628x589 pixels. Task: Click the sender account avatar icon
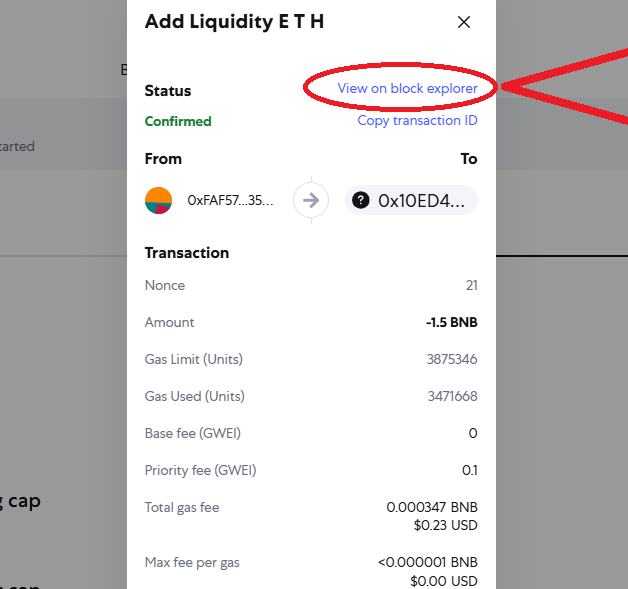159,200
